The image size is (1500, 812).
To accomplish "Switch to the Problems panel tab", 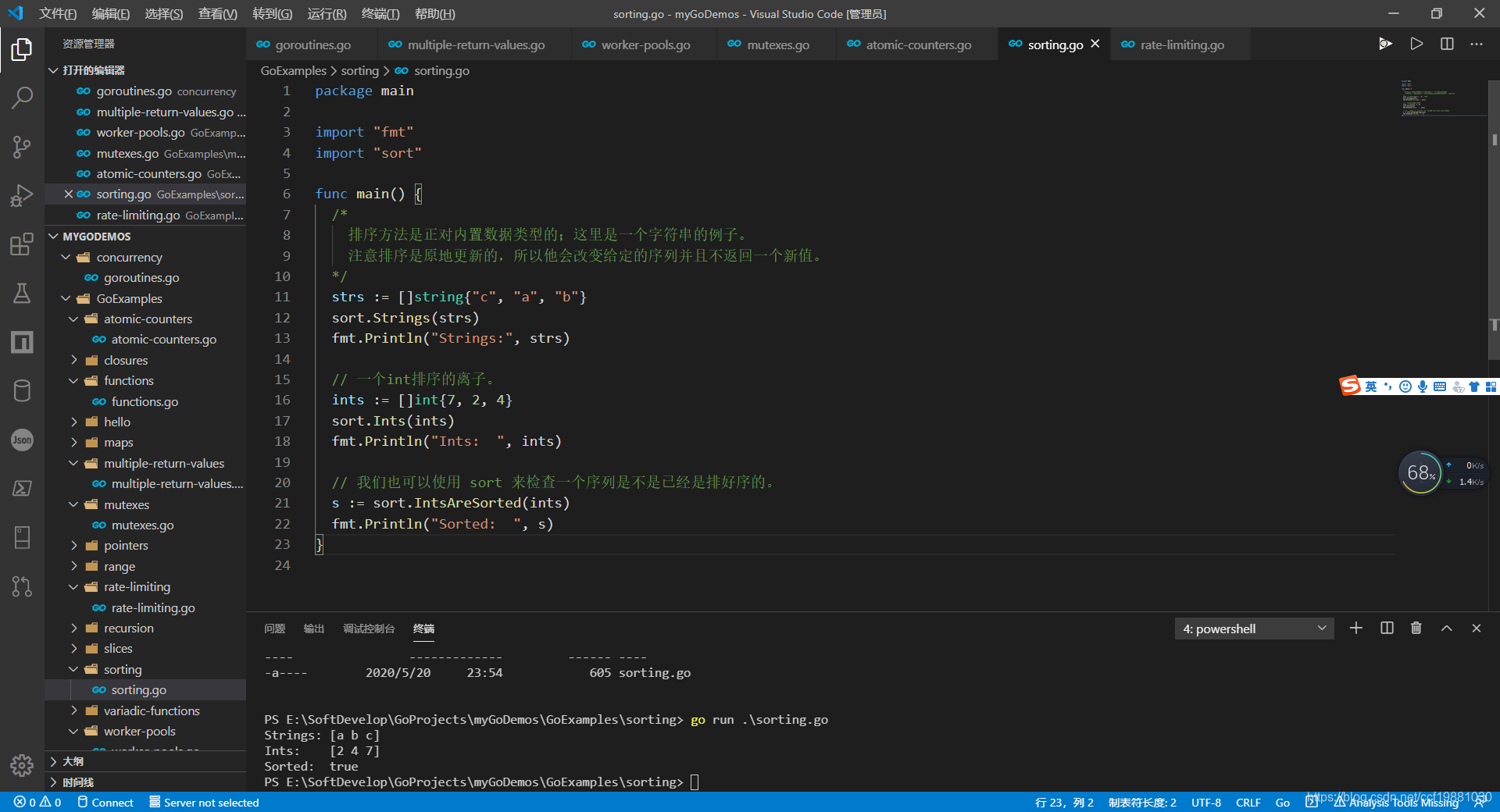I will [x=274, y=629].
